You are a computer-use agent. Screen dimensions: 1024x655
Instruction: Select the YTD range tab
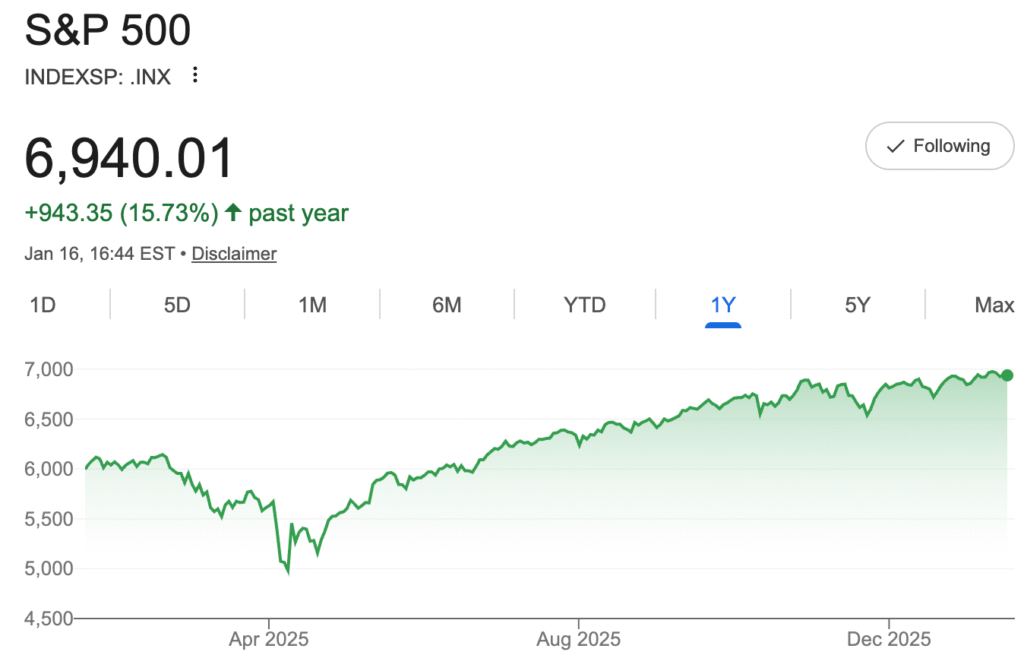coord(585,305)
